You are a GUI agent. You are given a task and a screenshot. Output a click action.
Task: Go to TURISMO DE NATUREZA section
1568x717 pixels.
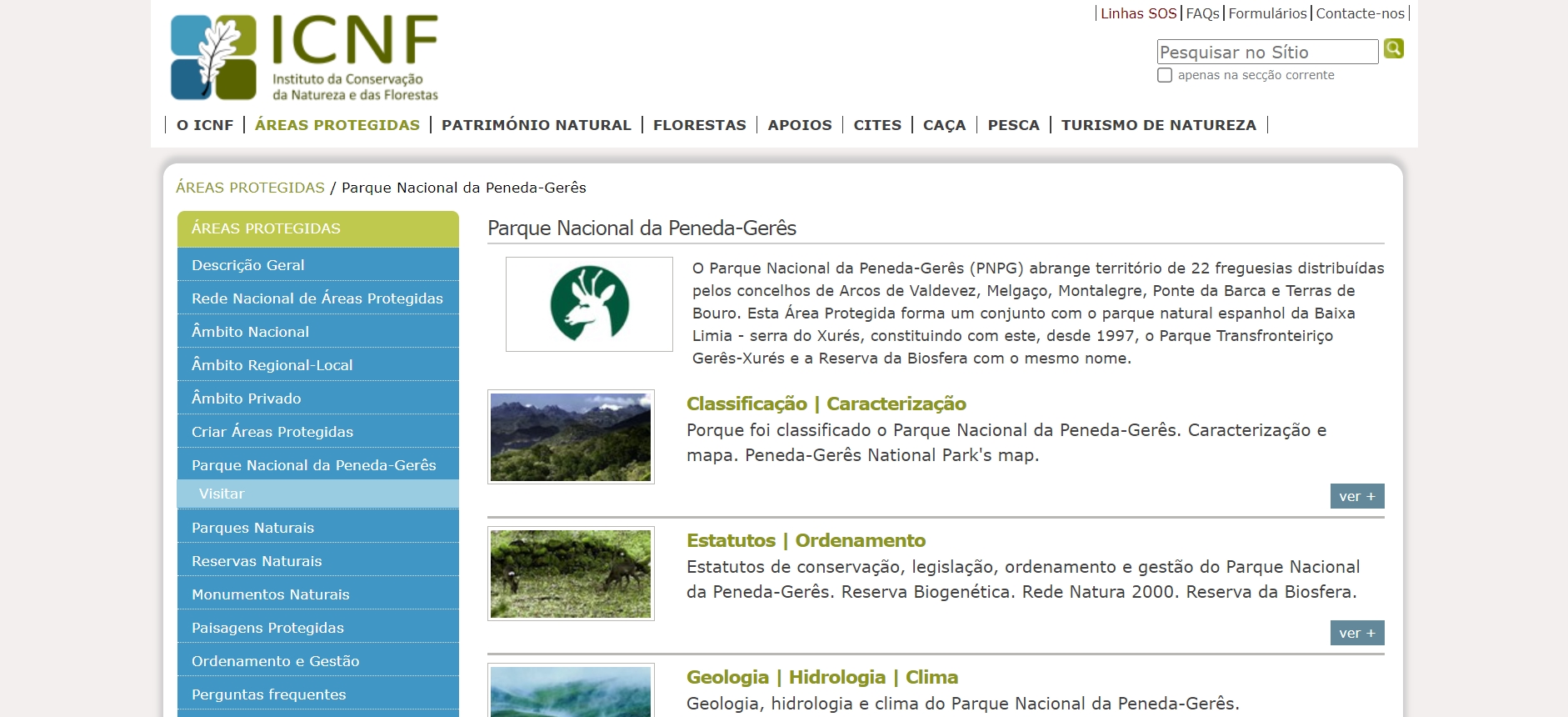(1158, 125)
